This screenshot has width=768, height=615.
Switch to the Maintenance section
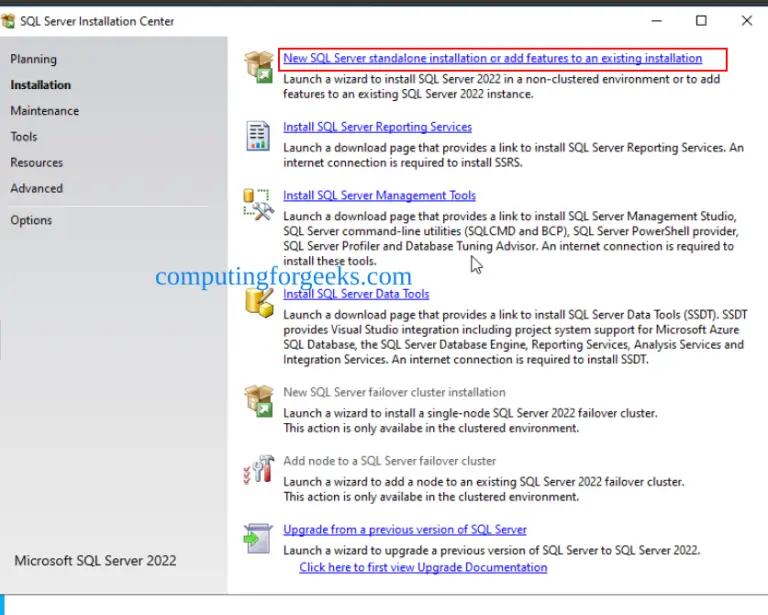tap(44, 111)
